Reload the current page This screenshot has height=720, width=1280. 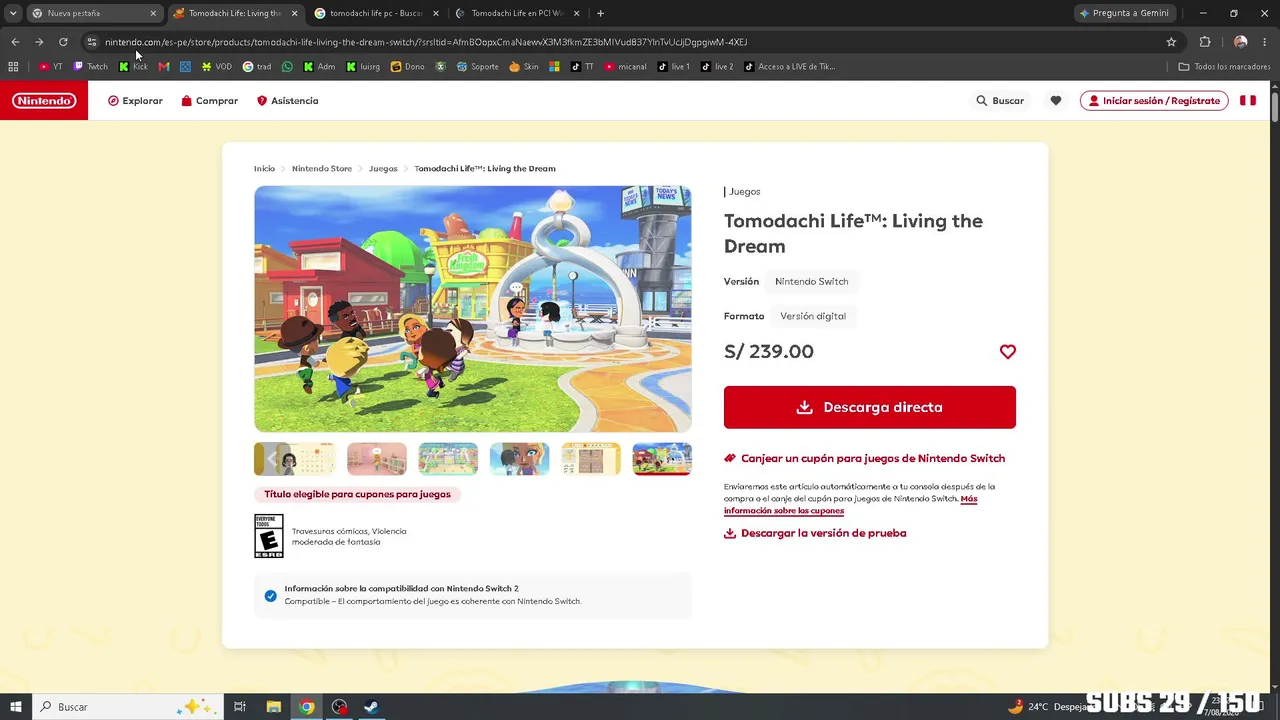63,42
